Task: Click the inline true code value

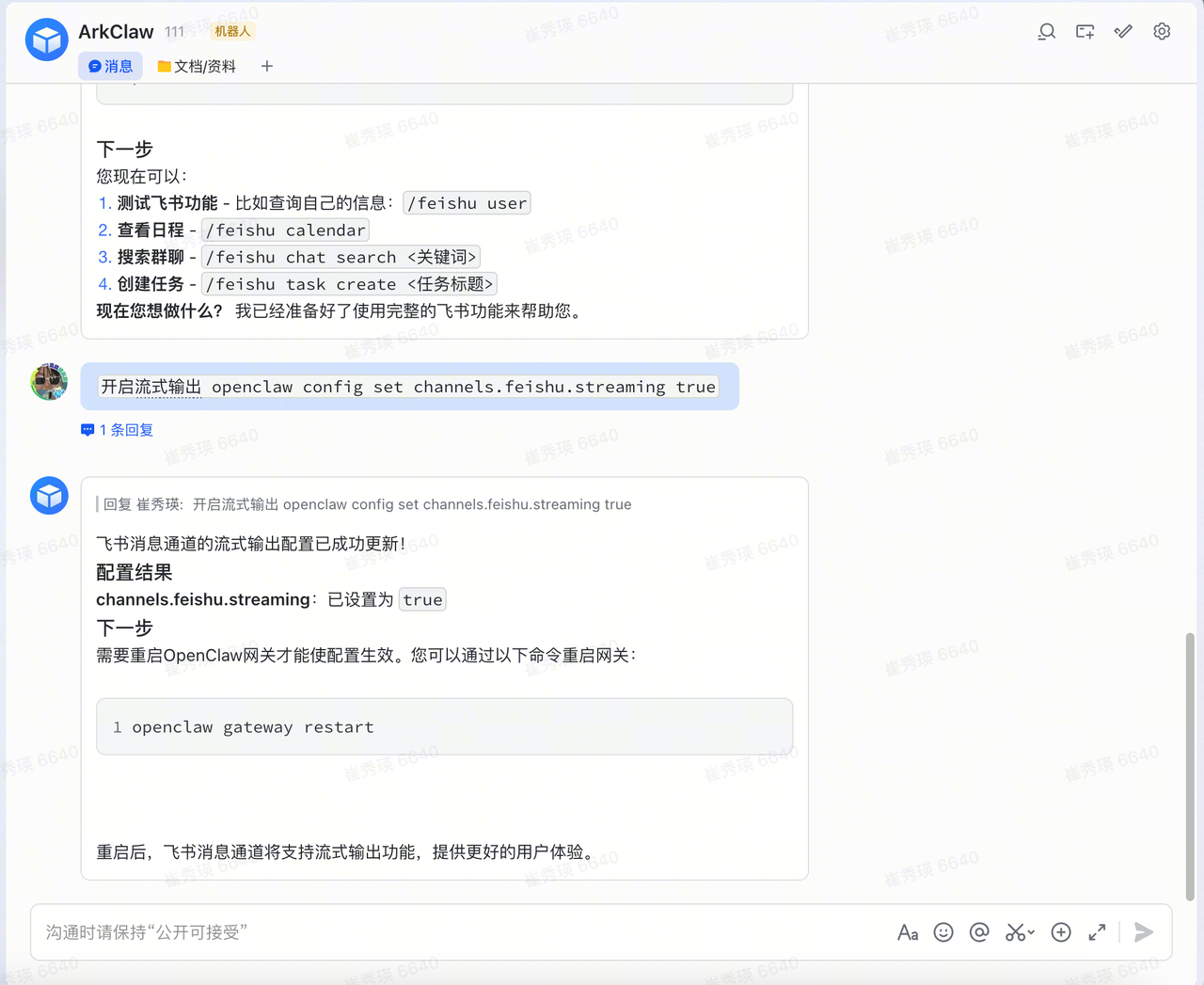Action: 422,600
